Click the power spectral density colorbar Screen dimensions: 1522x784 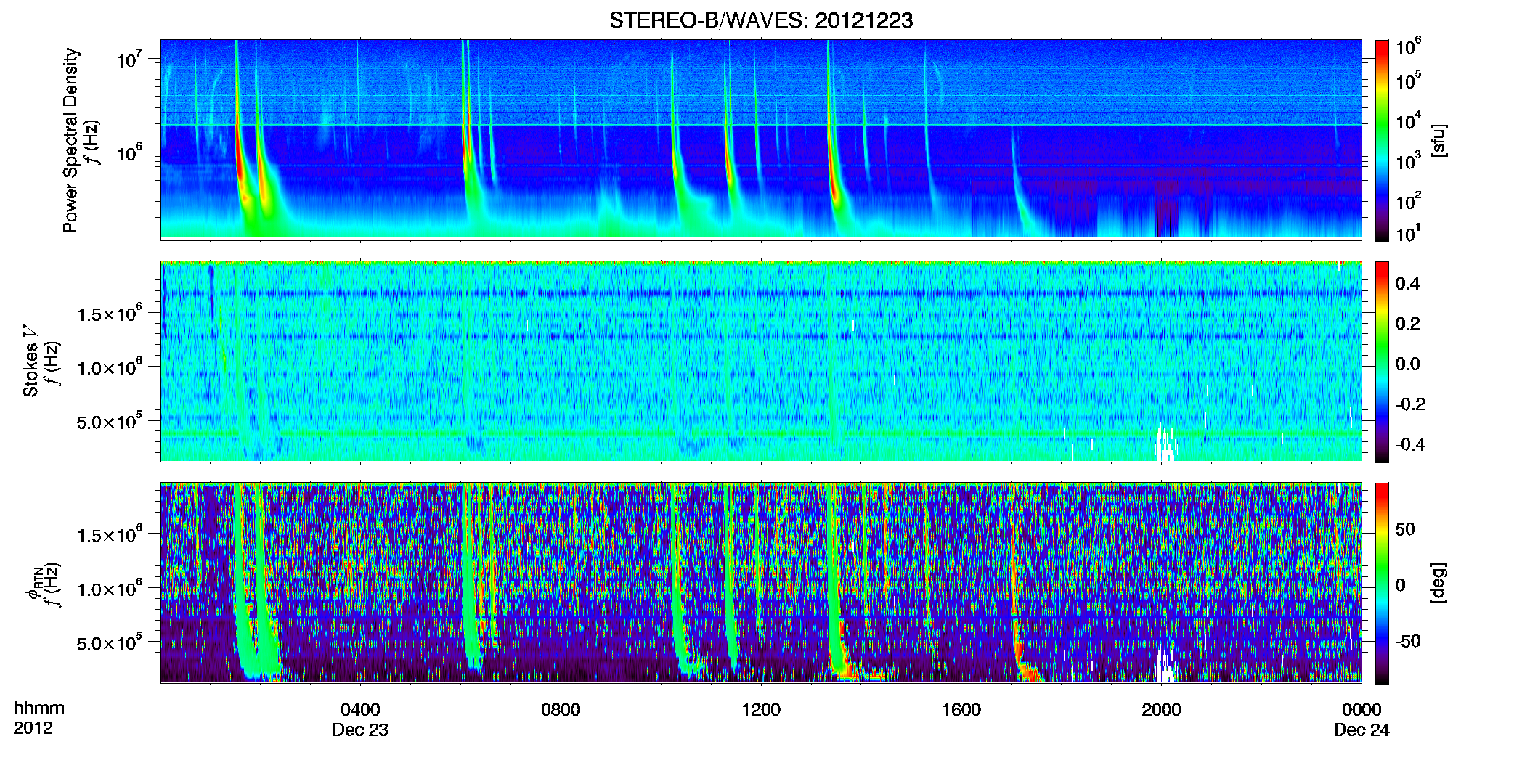[x=1382, y=140]
